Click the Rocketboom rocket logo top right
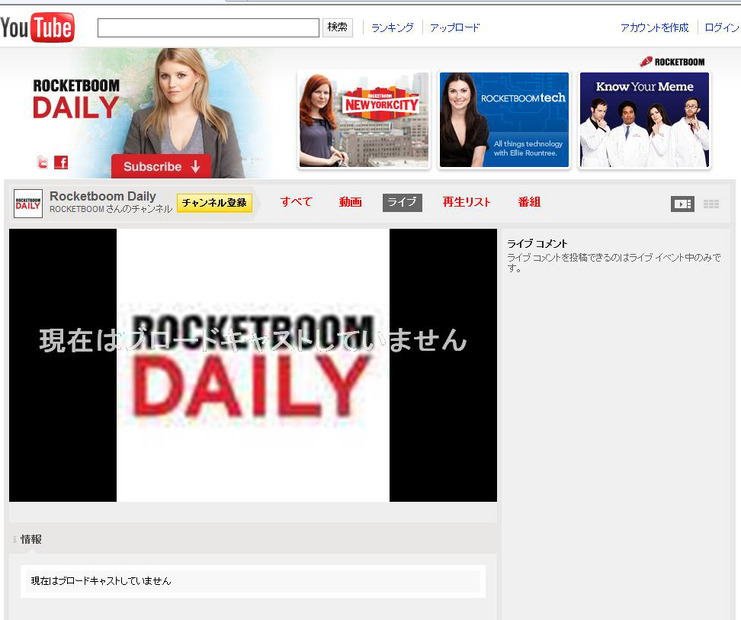The image size is (741, 620). click(x=672, y=62)
